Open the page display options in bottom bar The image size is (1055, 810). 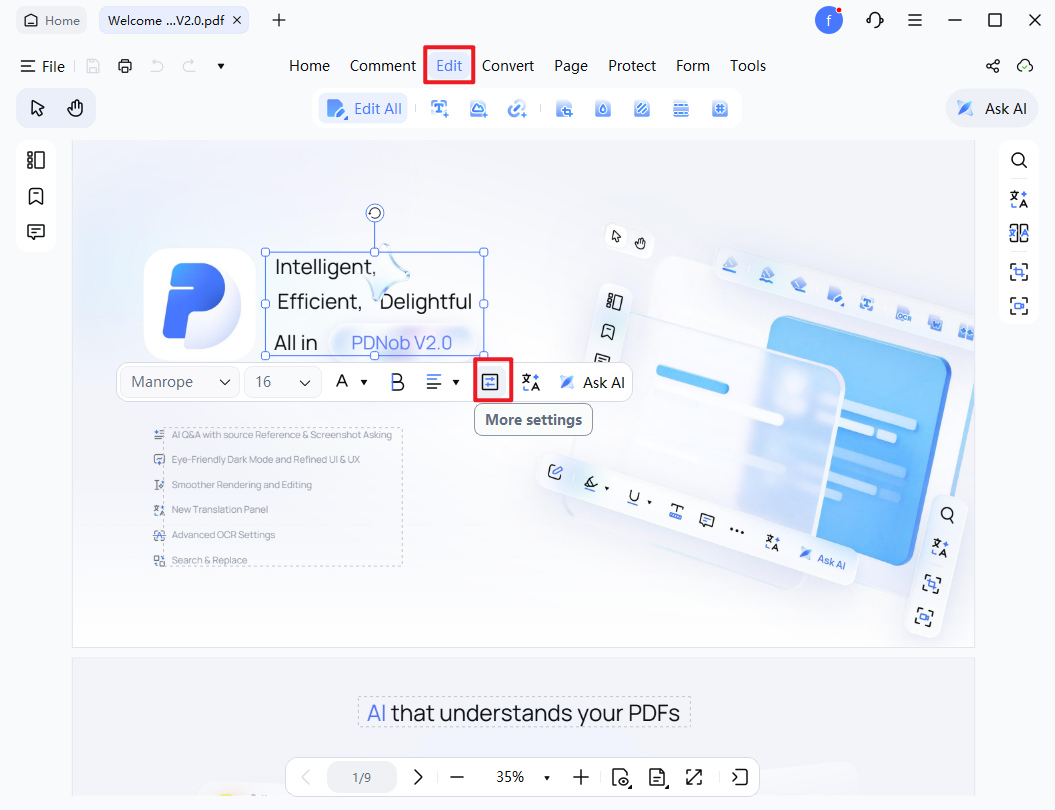coord(657,777)
